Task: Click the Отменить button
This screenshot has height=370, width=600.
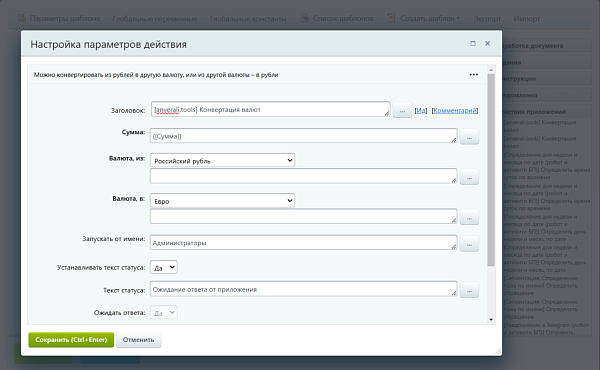Action: click(139, 340)
